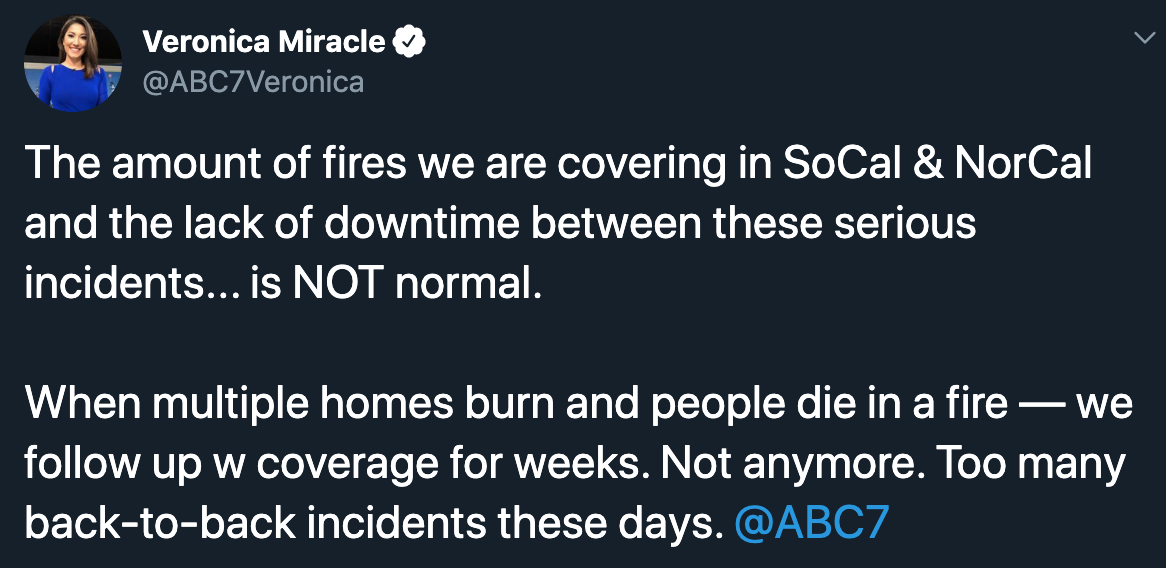Click the second paragraph starting 'When multiple homes'
This screenshot has height=568, width=1166.
tap(579, 463)
